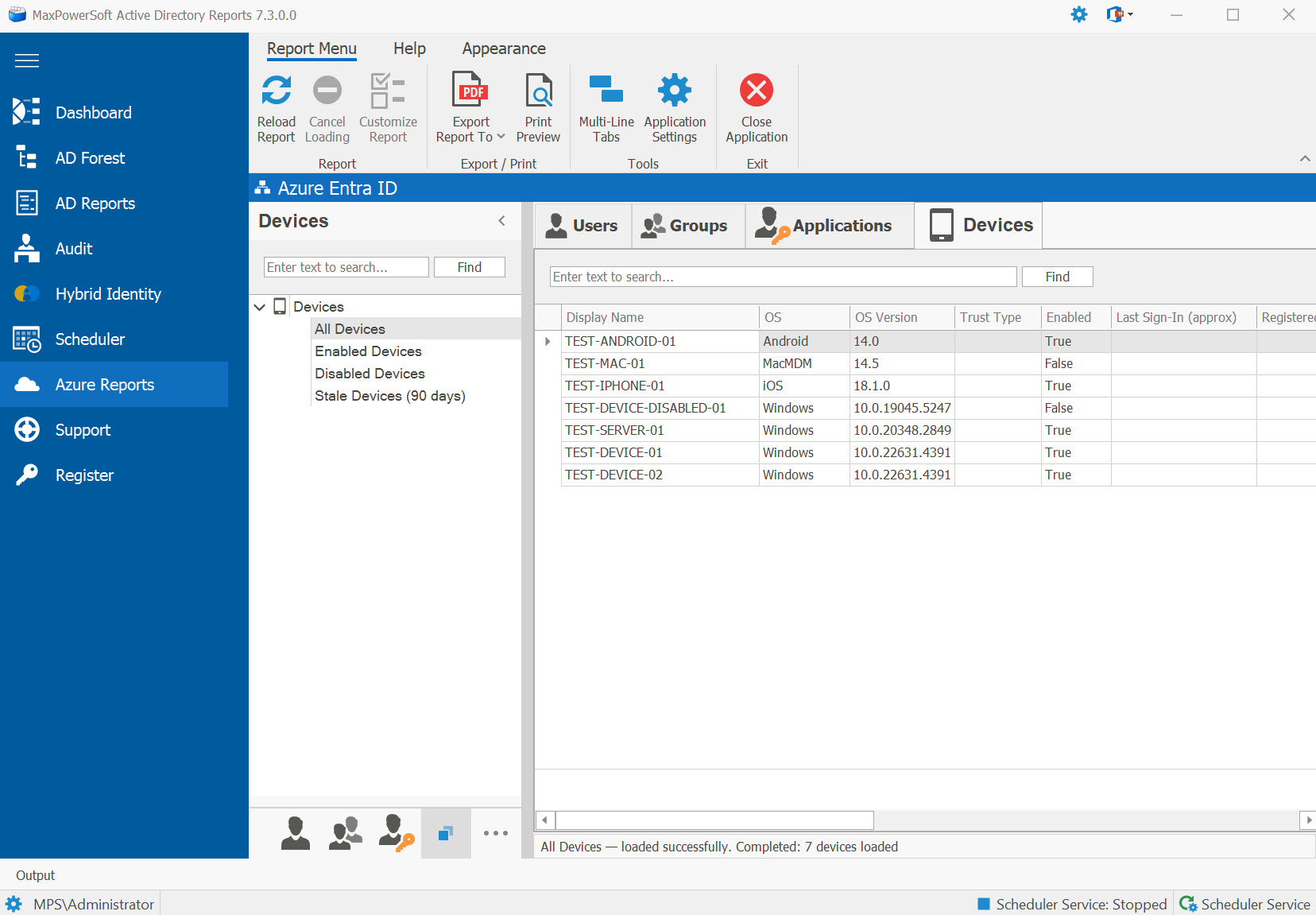Click Find button above device grid

click(x=1058, y=277)
